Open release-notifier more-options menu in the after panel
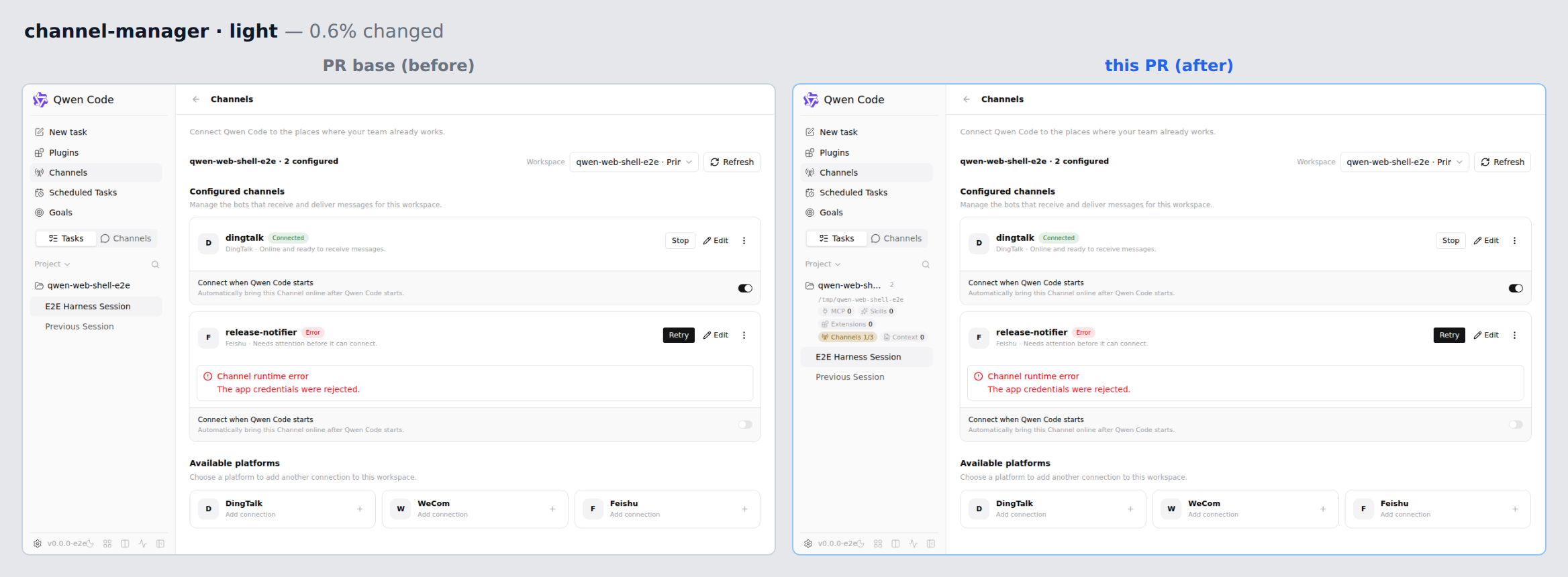 pos(1514,335)
